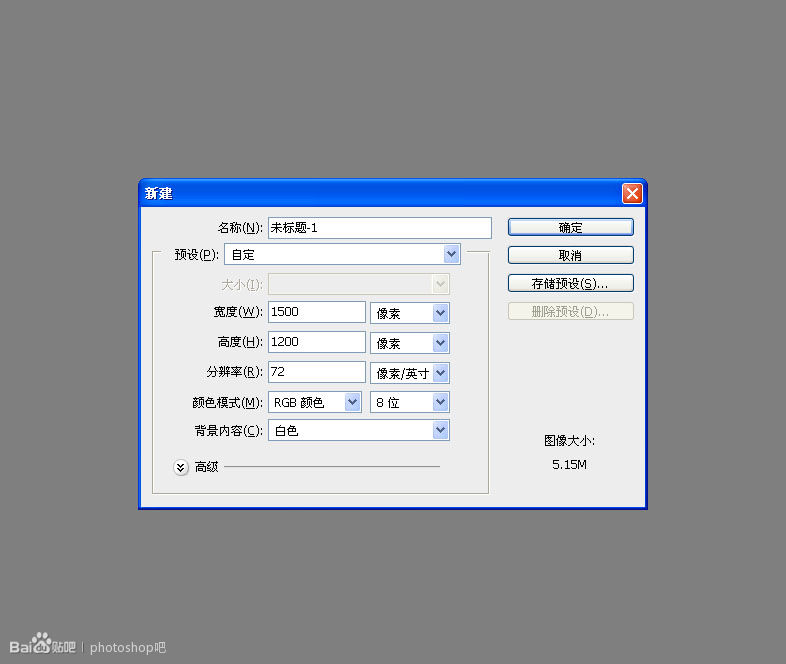Screen dimensions: 786x664
Task: Click the 高度 field with value 1200
Action: coord(317,342)
